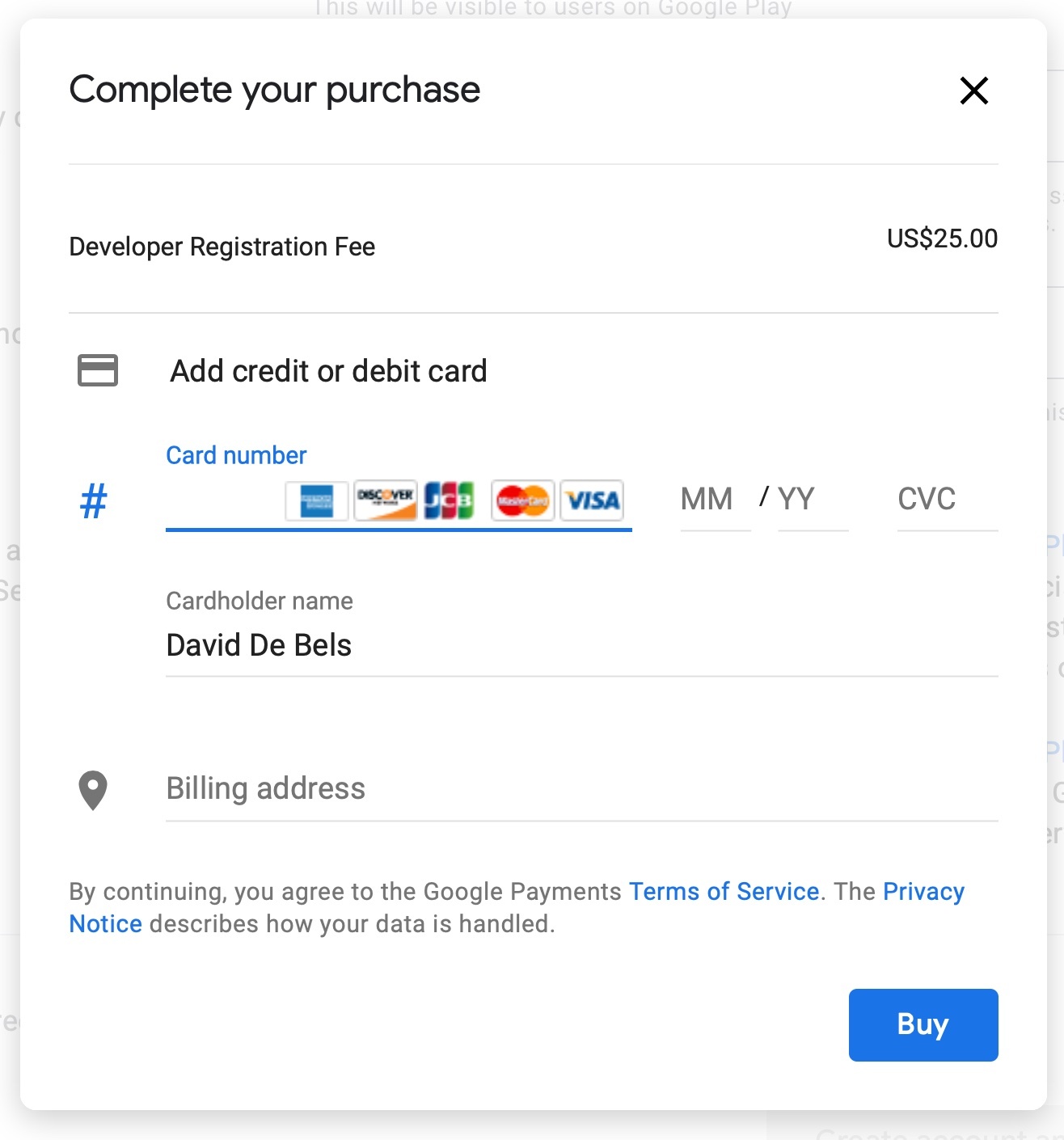Click the blue hash card number icon
1064x1140 pixels.
click(x=94, y=500)
